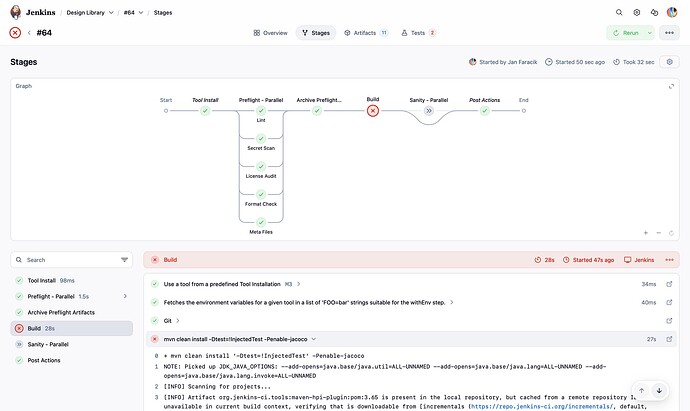Reset the pipeline graph zoom

671,233
